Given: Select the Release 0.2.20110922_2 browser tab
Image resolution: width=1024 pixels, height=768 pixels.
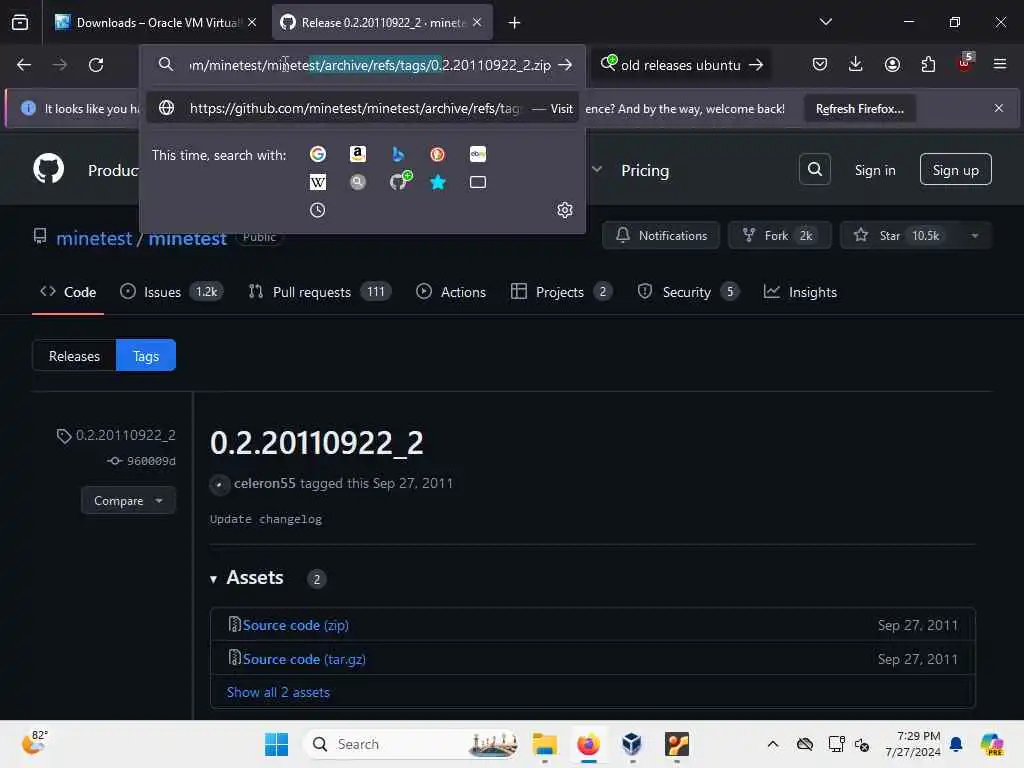Looking at the screenshot, I should click(x=381, y=22).
